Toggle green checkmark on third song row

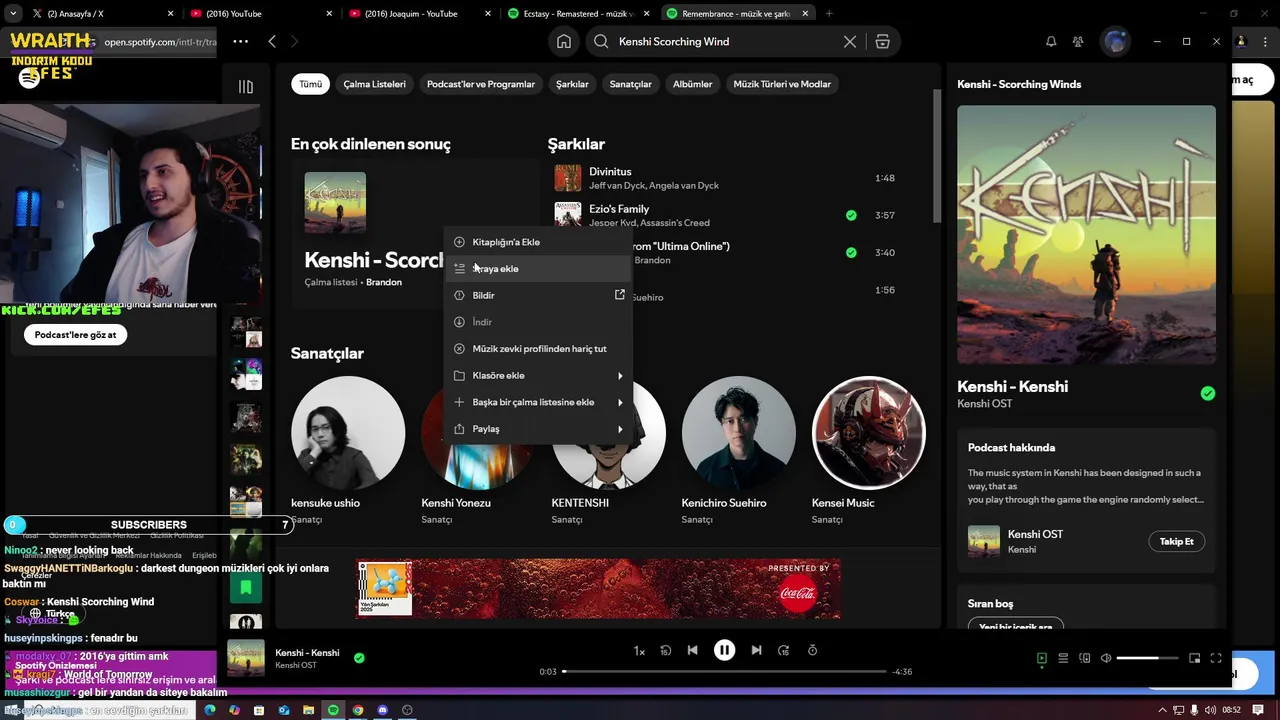[x=851, y=252]
